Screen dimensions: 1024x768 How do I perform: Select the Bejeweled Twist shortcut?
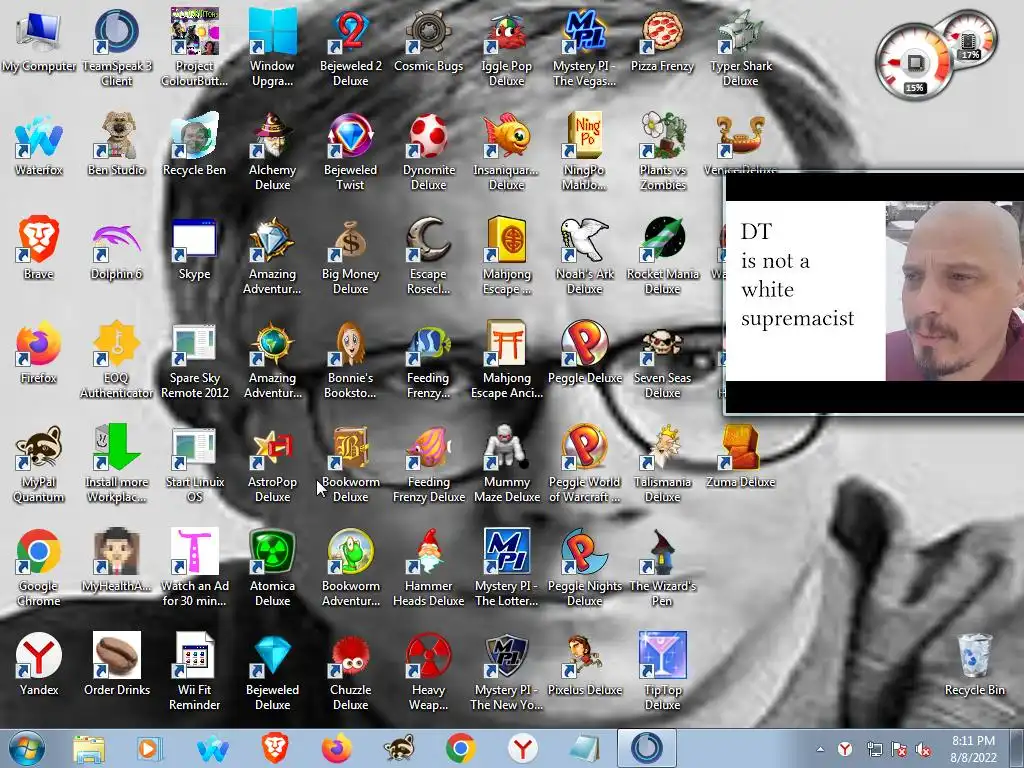click(351, 152)
